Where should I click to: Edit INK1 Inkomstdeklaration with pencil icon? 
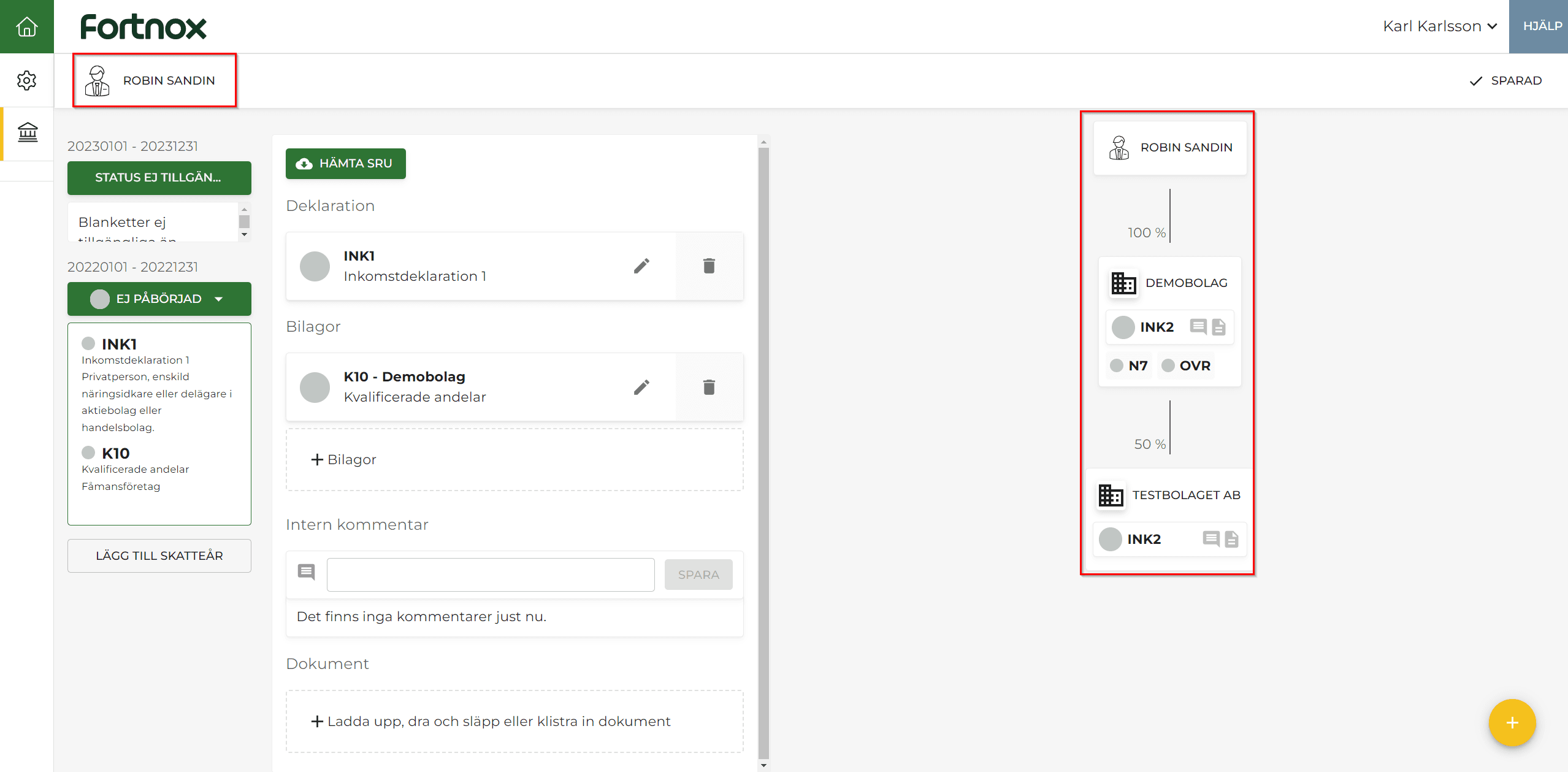click(641, 266)
